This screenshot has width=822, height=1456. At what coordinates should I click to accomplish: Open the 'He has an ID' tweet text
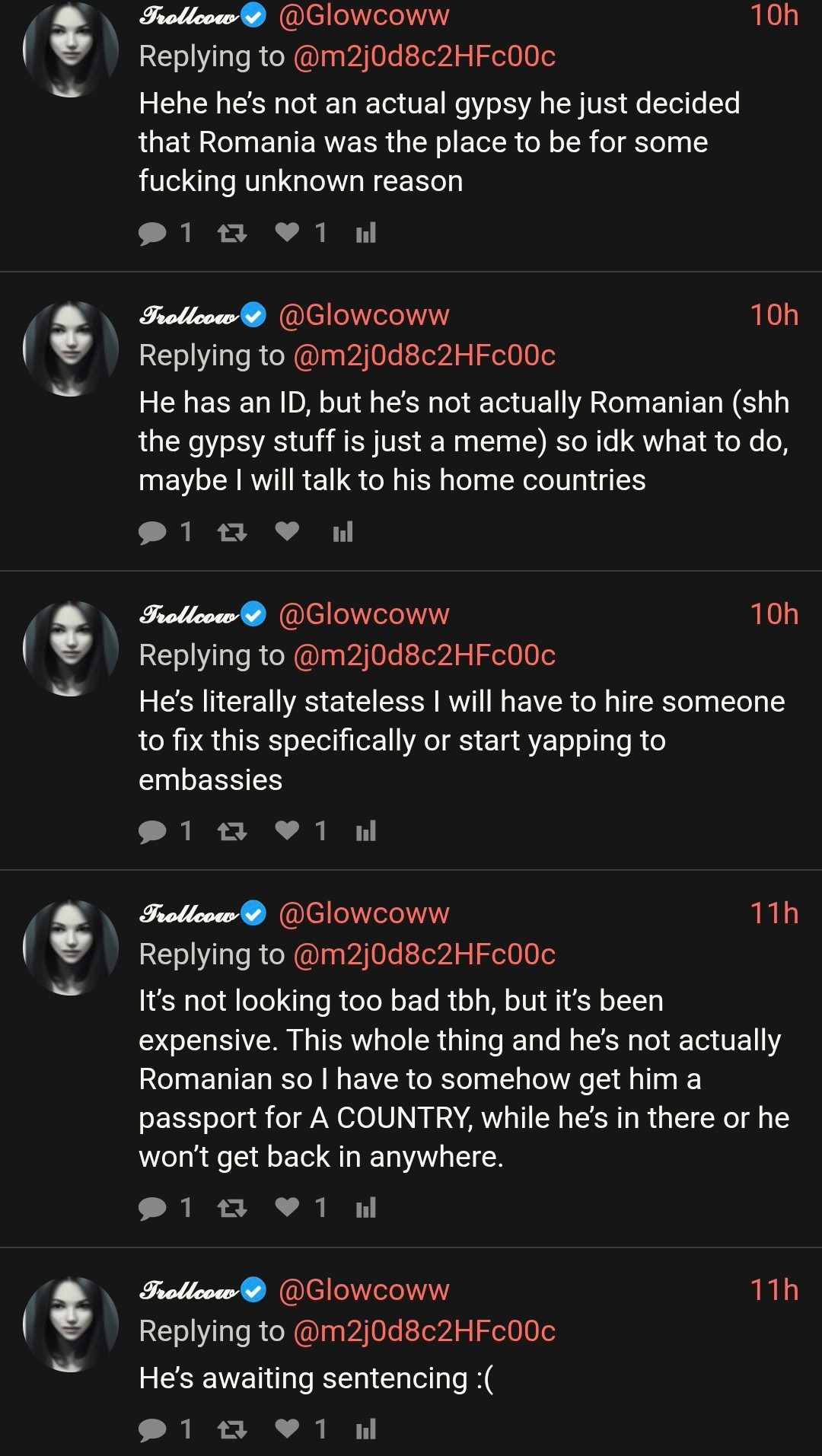(464, 441)
